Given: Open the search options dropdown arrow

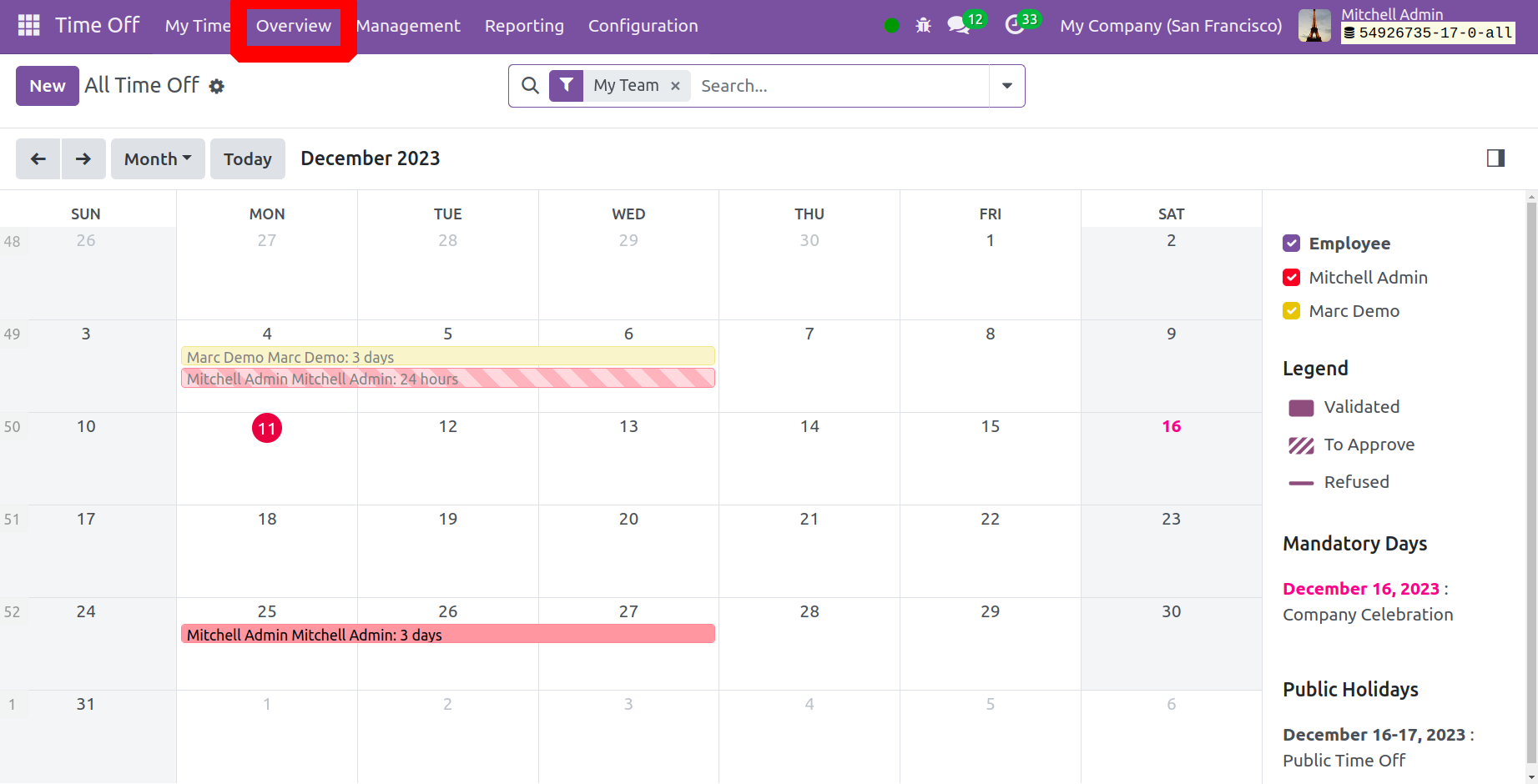Looking at the screenshot, I should tap(1007, 86).
